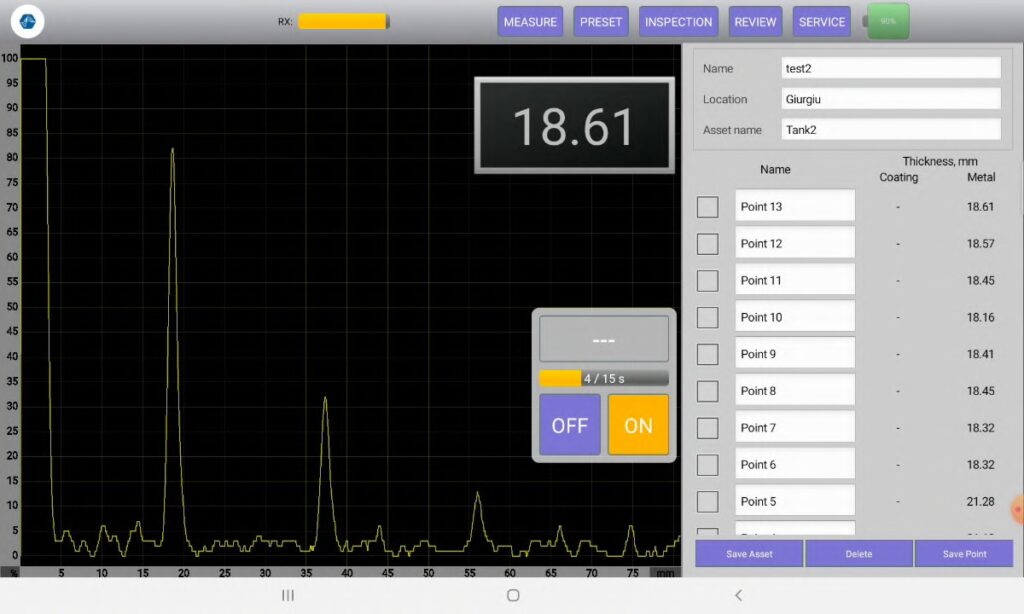Tap the app logo icon

(x=27, y=22)
